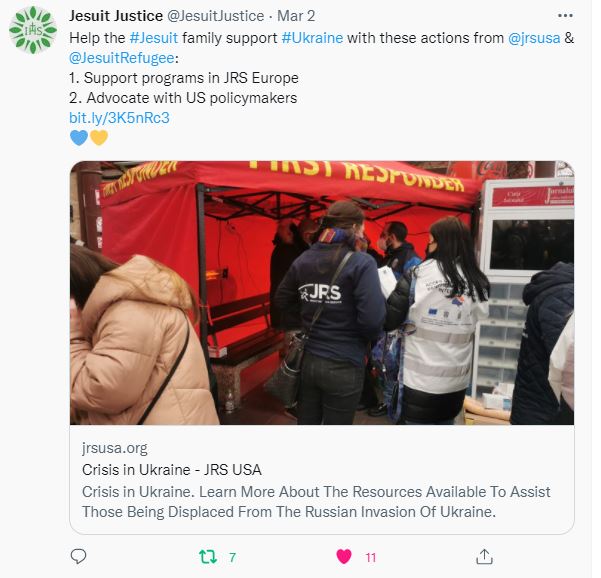Open the First Responder tent photo
601x578 pixels.
322,293
